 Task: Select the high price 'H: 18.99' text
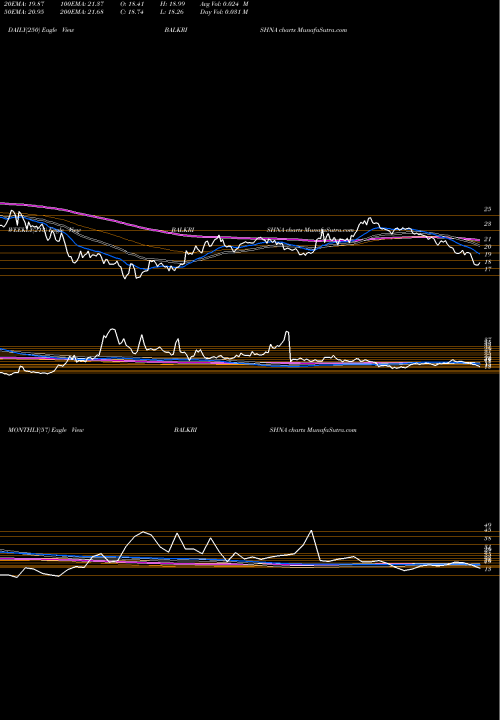[x=172, y=4]
